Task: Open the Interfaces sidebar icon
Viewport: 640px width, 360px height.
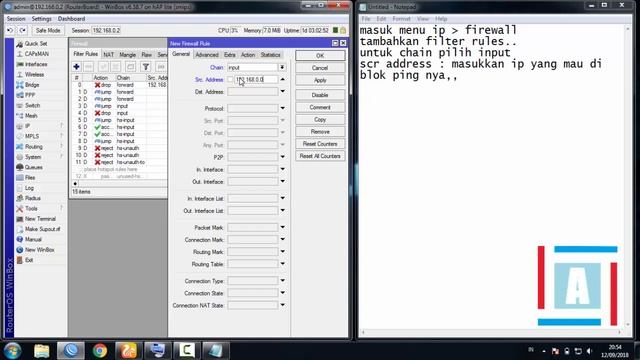Action: coord(19,64)
